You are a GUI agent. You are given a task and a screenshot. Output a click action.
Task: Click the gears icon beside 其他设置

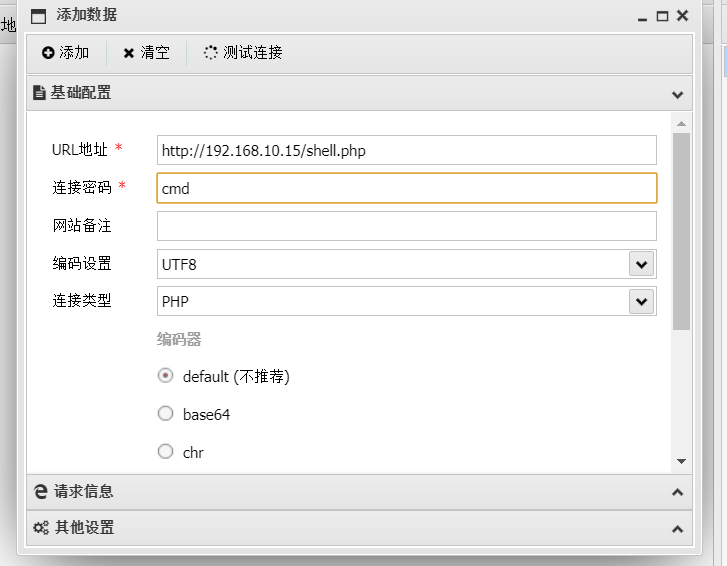pyautogui.click(x=41, y=528)
